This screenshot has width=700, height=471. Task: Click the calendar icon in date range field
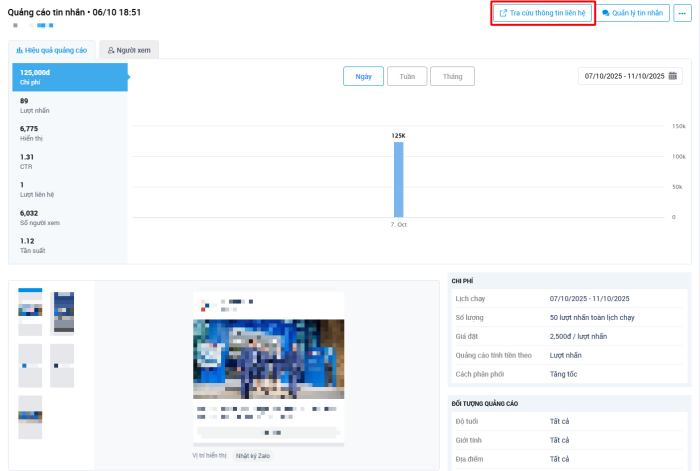pyautogui.click(x=673, y=76)
